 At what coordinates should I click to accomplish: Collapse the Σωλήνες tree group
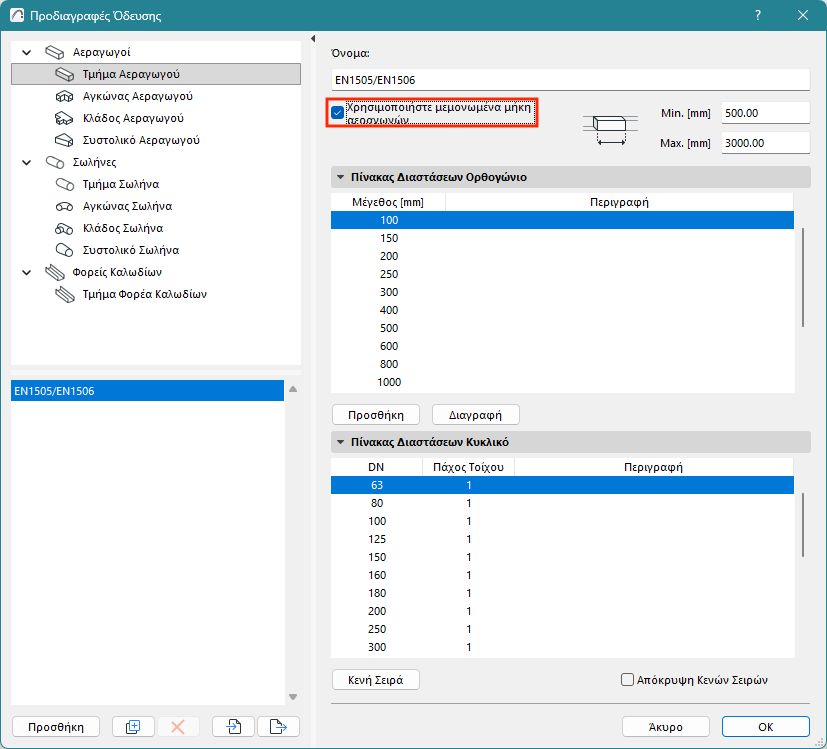point(27,162)
